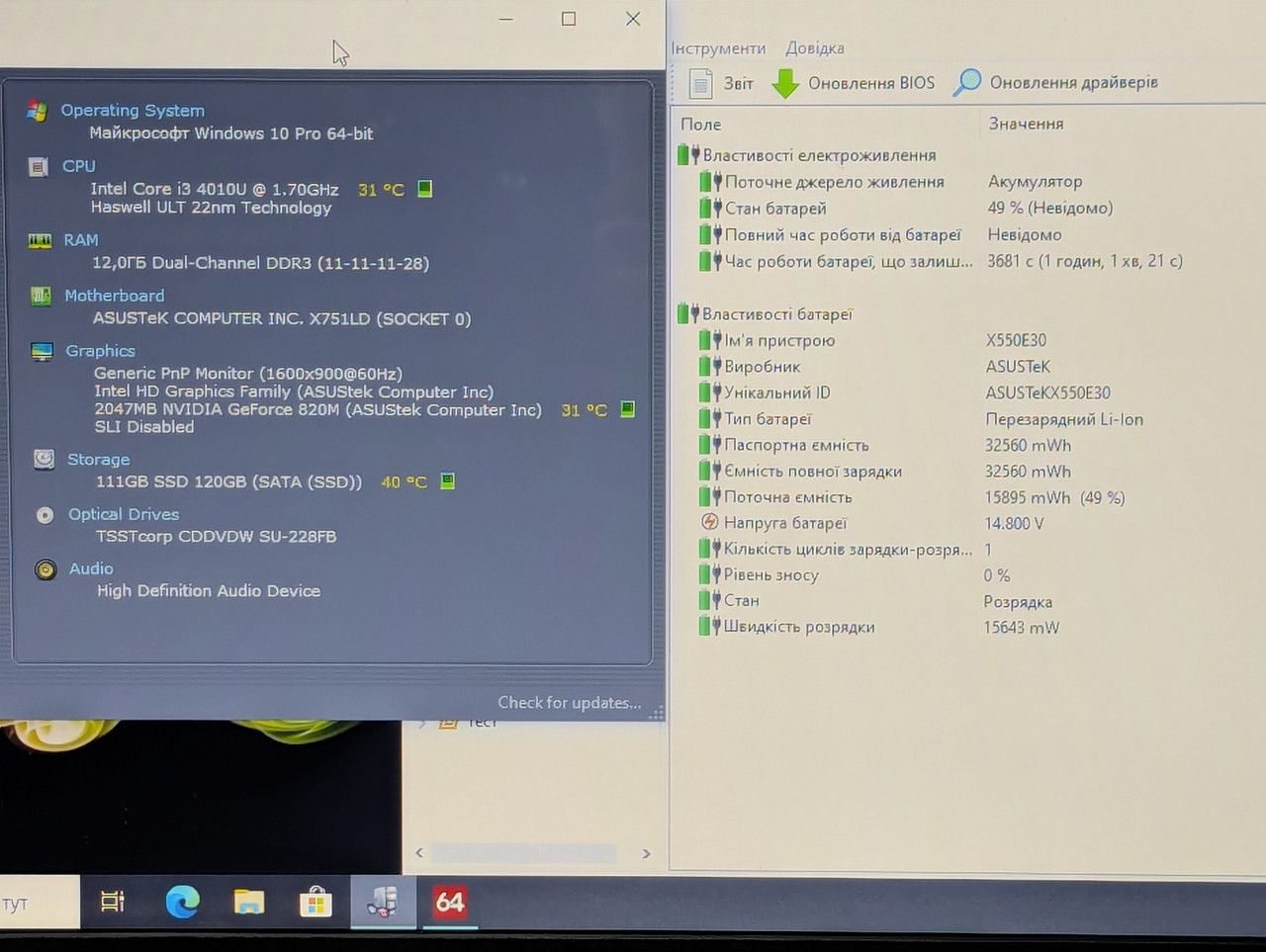Image resolution: width=1266 pixels, height=952 pixels.
Task: Click the green SSD temperature indicator icon
Action: [447, 481]
